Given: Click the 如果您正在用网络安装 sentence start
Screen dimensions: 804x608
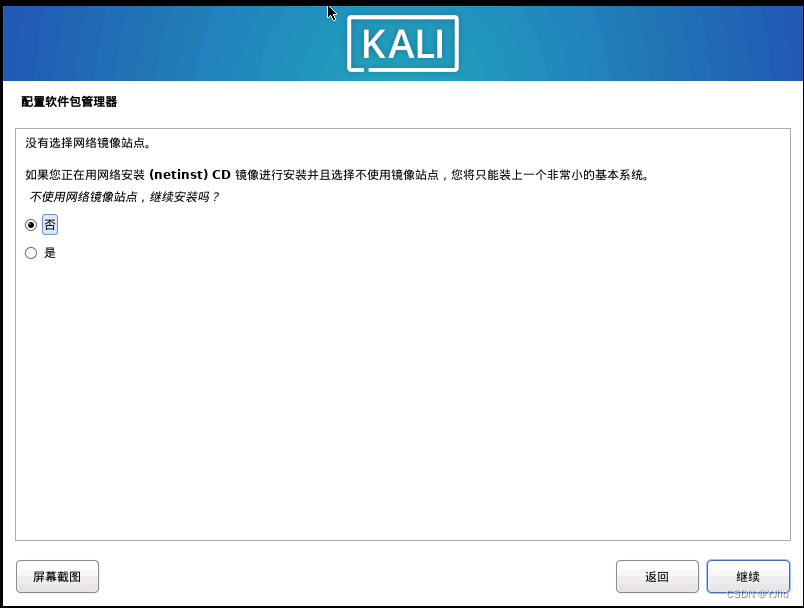Looking at the screenshot, I should (x=85, y=175).
